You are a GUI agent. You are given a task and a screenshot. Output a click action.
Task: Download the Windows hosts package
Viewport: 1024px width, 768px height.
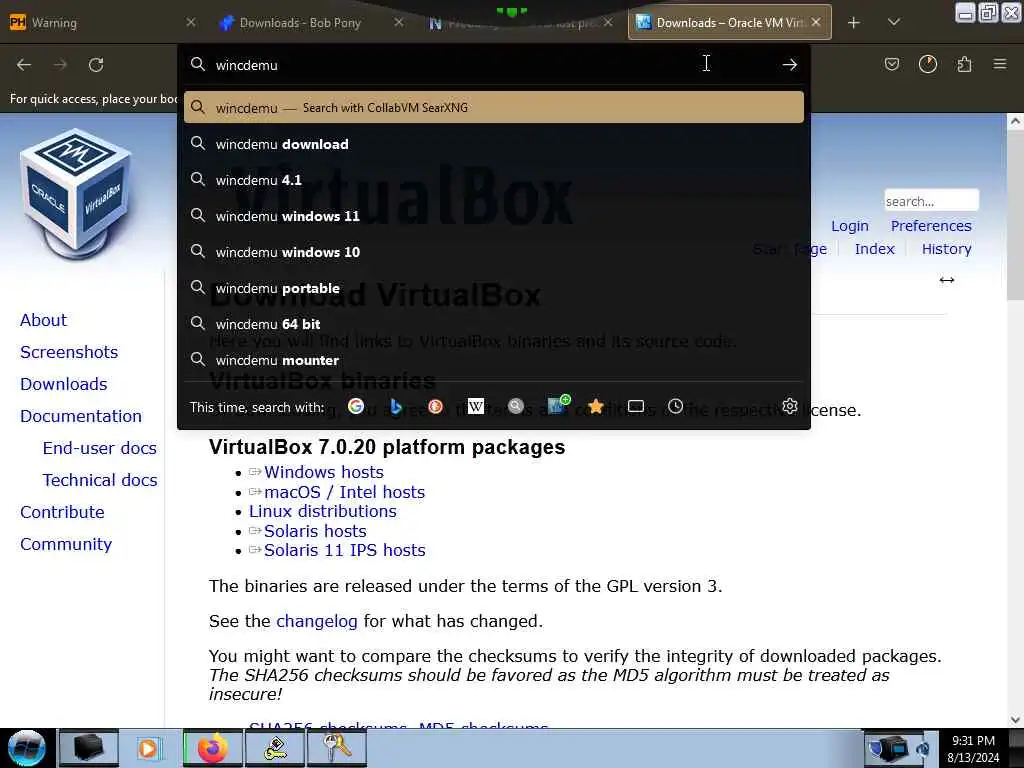[323, 472]
